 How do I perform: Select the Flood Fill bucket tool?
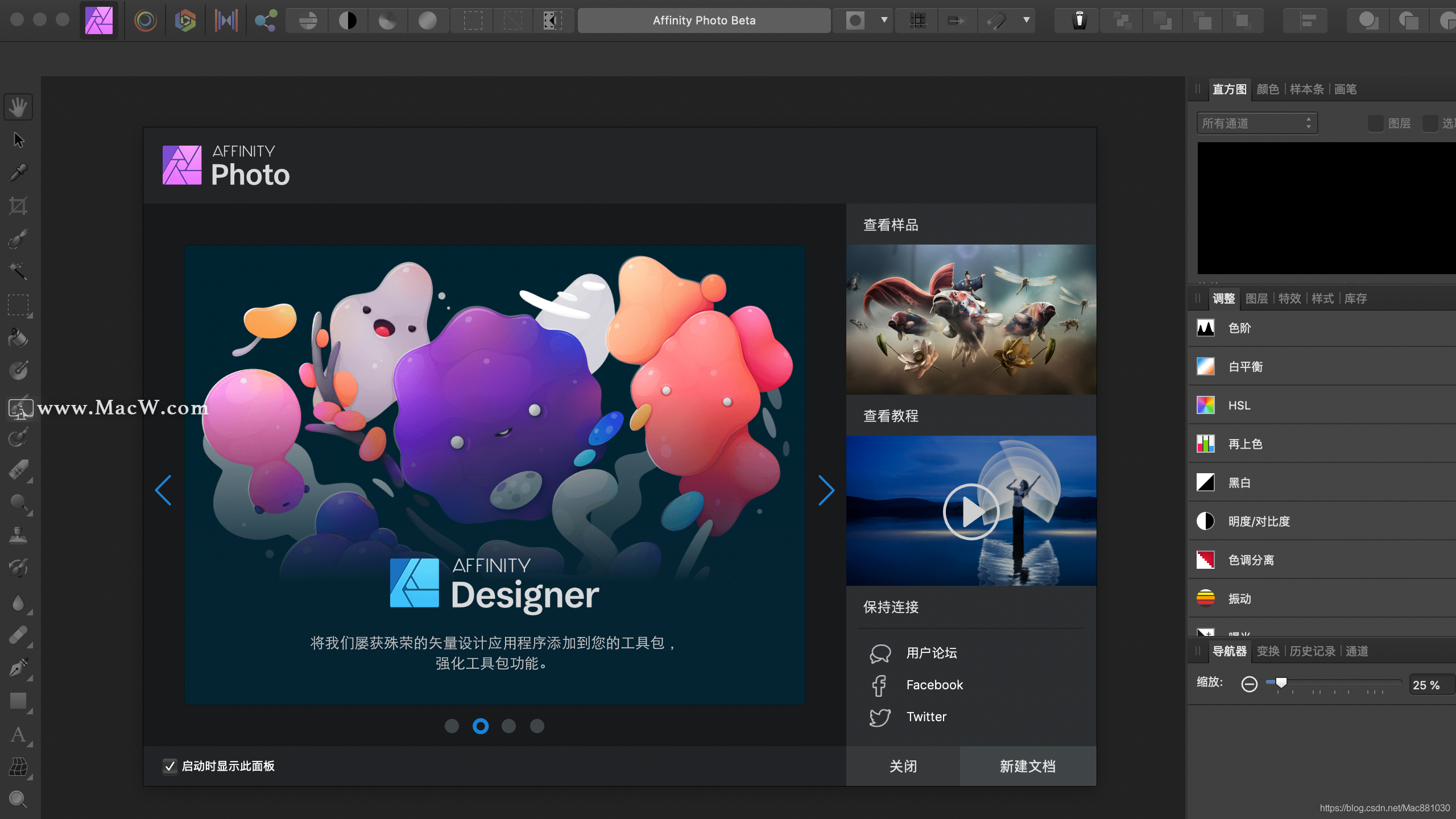coord(18,338)
